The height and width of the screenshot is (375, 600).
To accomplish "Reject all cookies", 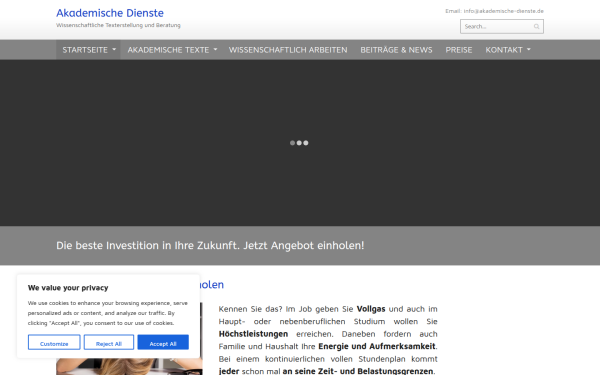I will 109,342.
